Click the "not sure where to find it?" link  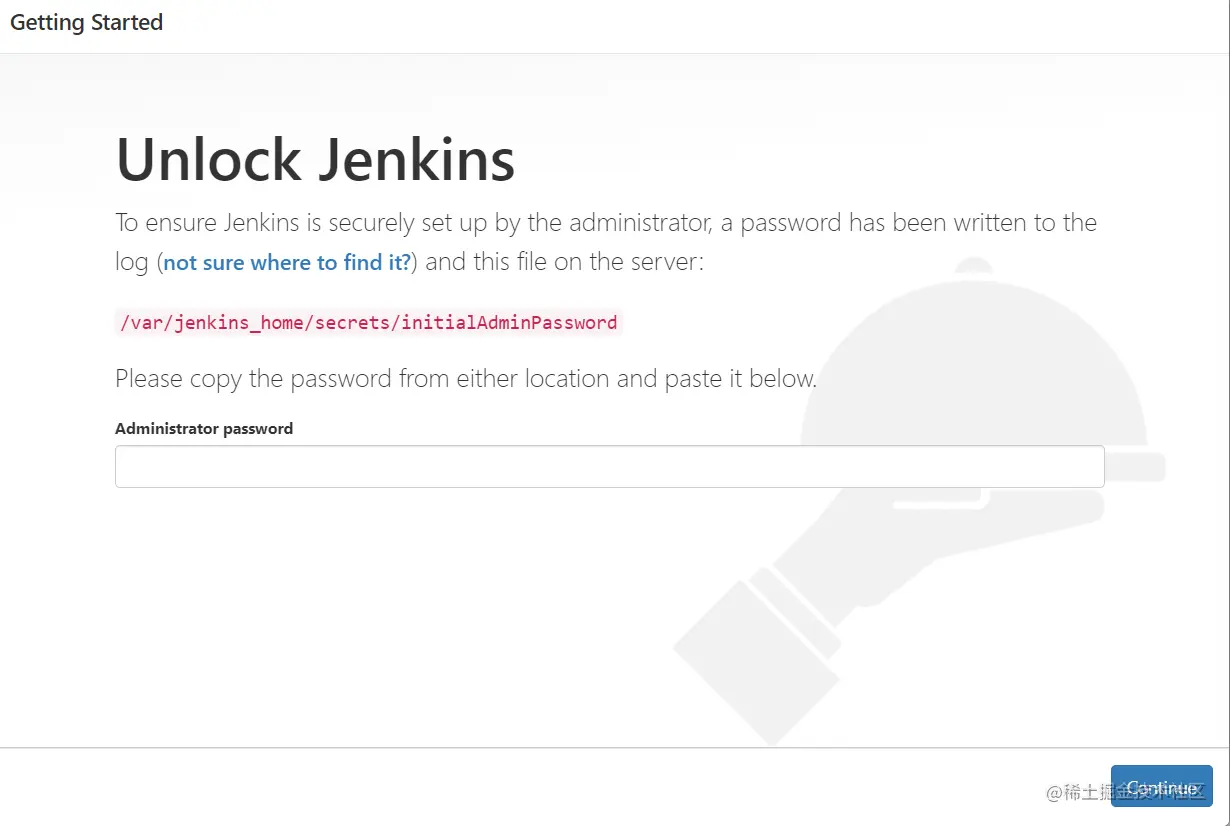click(287, 263)
